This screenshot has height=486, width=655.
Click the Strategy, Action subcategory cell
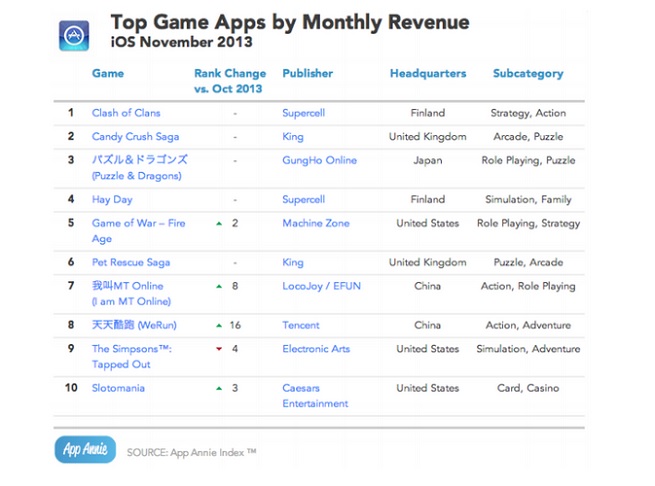click(x=528, y=113)
